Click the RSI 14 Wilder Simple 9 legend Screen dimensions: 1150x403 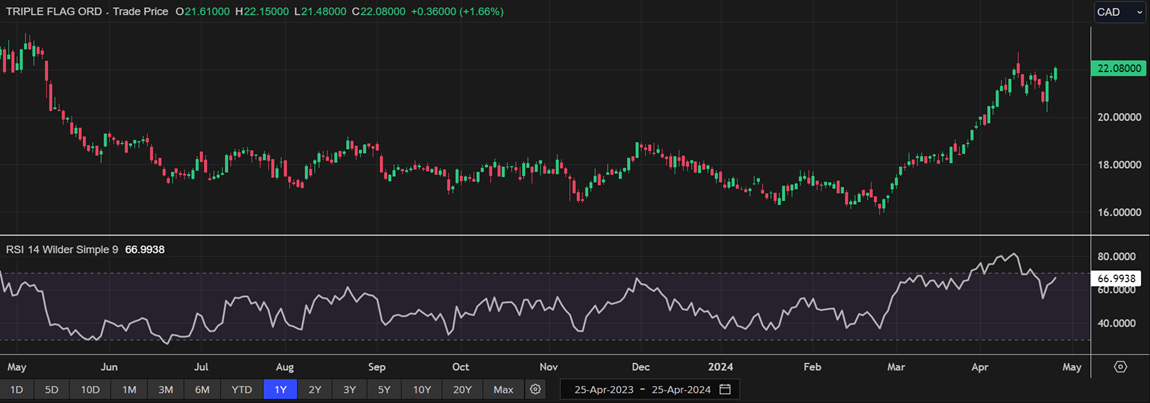(x=62, y=250)
